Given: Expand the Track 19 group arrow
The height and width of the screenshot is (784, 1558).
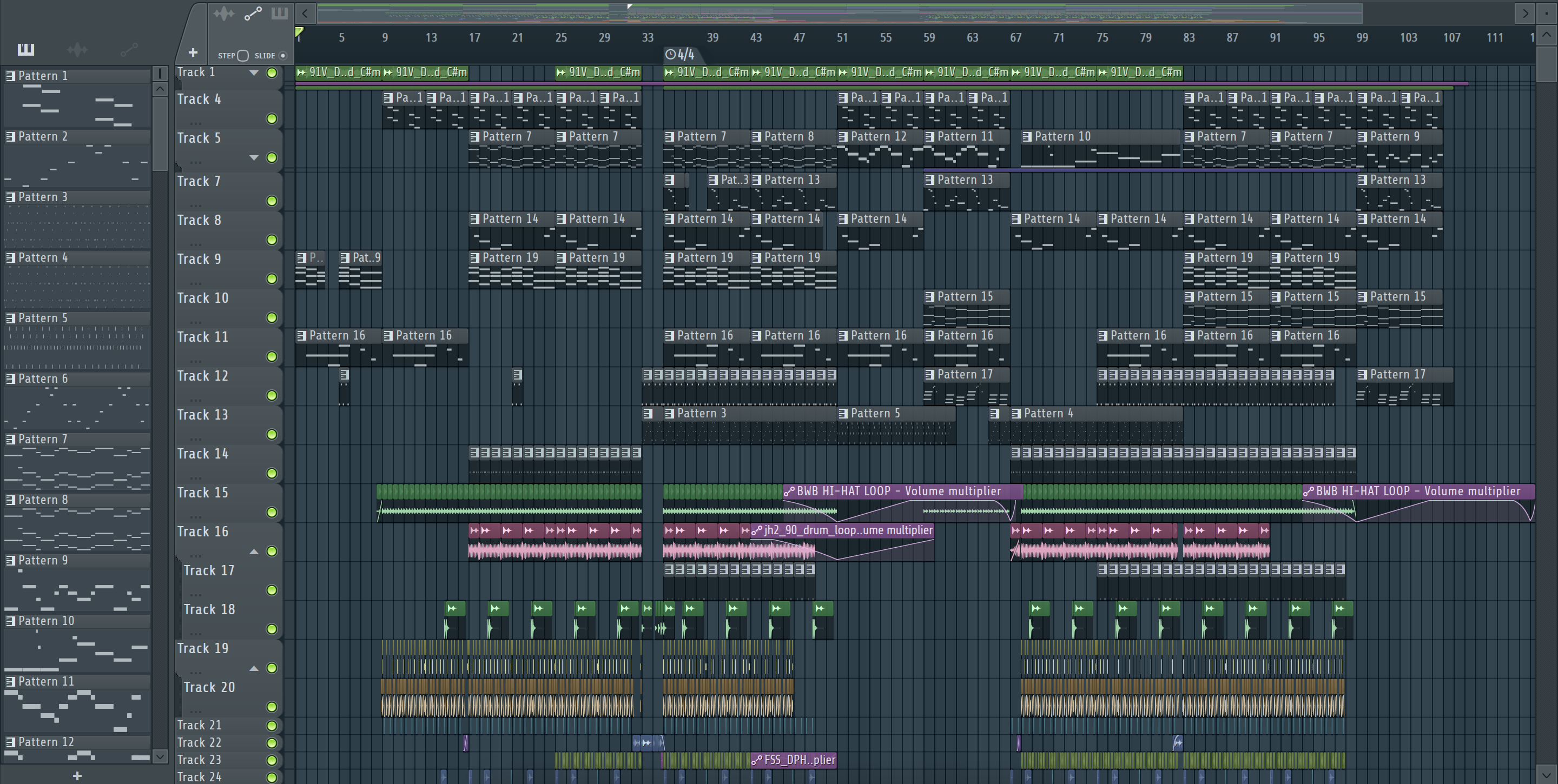Looking at the screenshot, I should (254, 668).
